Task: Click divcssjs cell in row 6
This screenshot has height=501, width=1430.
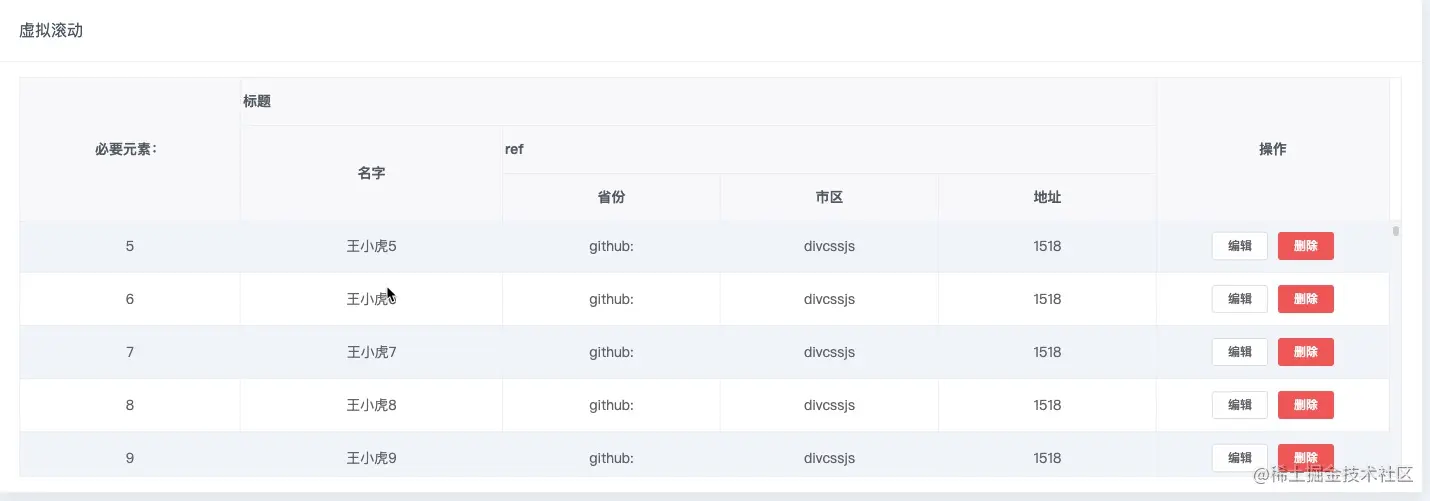Action: point(830,299)
